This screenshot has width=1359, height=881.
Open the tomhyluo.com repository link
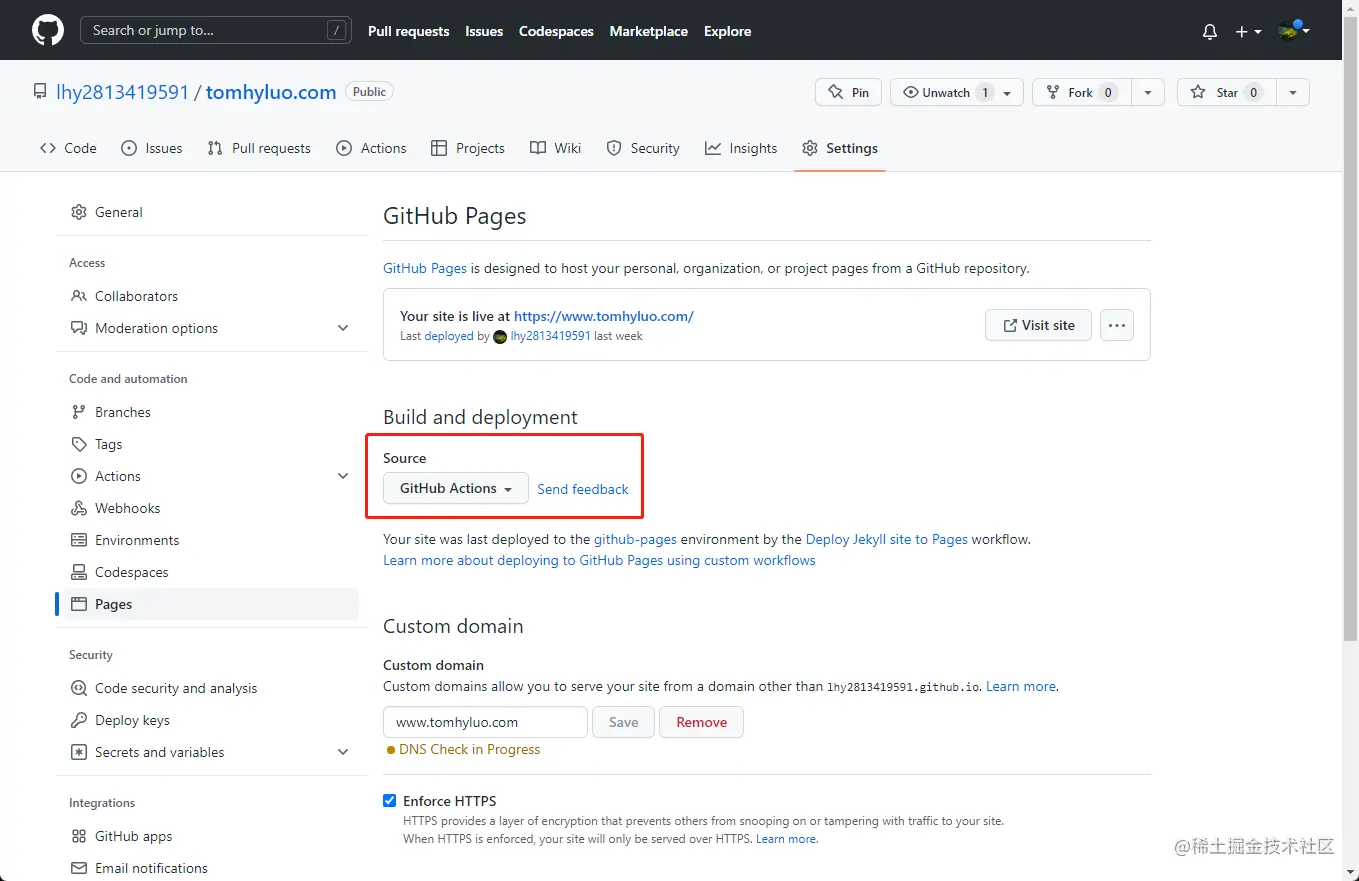pos(271,92)
